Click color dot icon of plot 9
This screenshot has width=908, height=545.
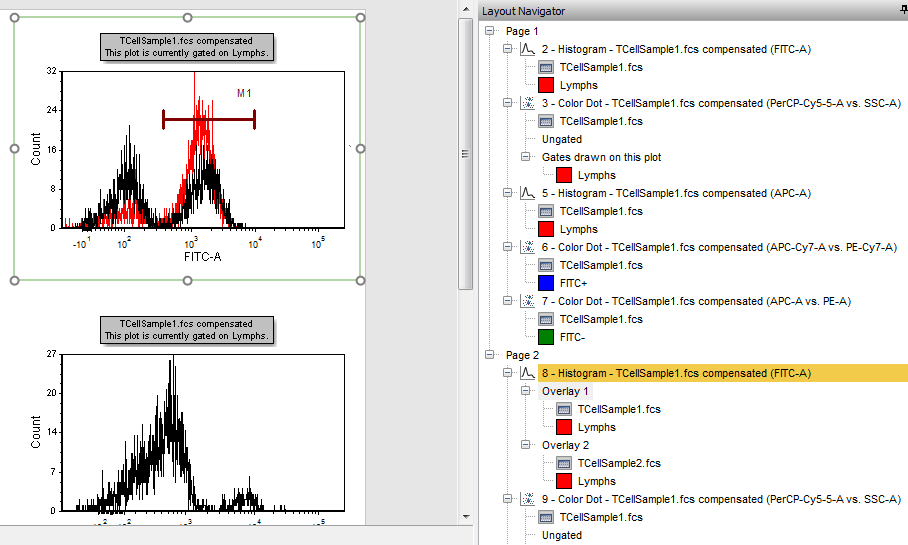(528, 499)
